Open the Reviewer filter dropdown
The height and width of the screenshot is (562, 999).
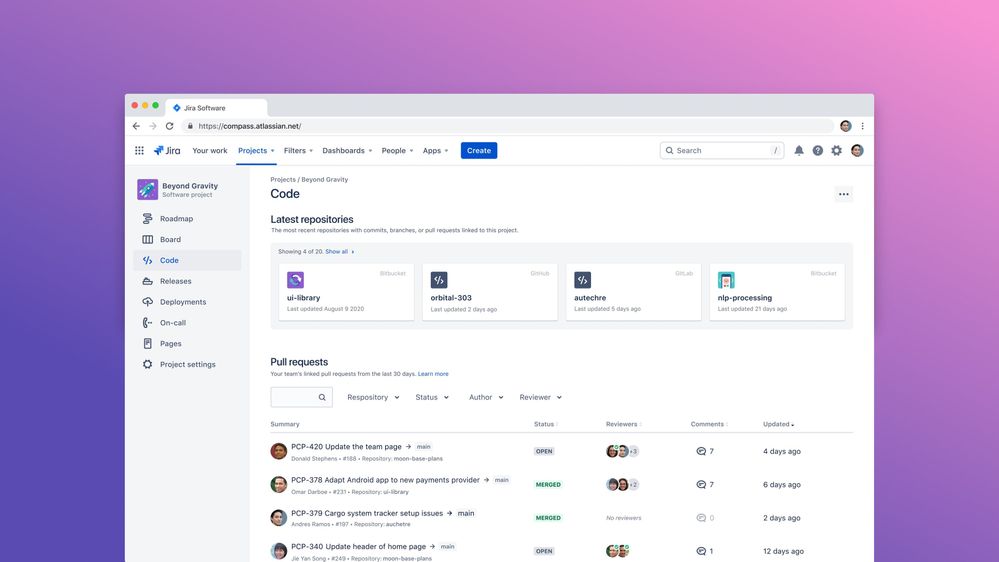tap(540, 397)
